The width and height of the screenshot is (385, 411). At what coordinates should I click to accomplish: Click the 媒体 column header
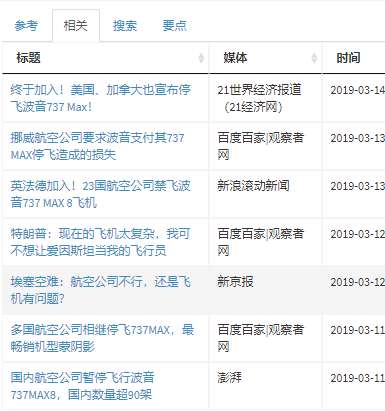(266, 58)
